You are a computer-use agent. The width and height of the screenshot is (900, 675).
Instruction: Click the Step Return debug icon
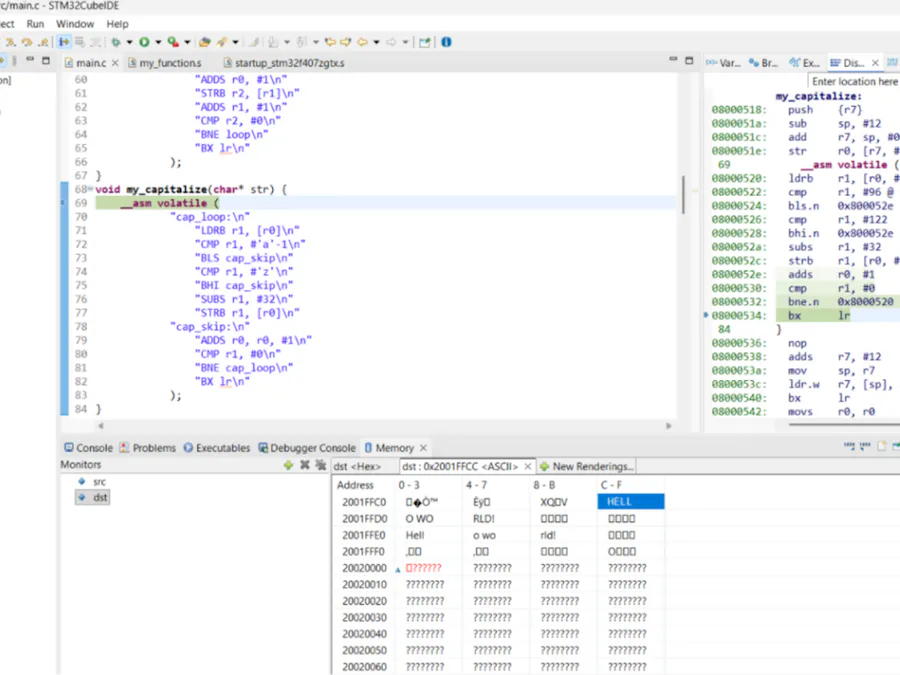coord(43,42)
